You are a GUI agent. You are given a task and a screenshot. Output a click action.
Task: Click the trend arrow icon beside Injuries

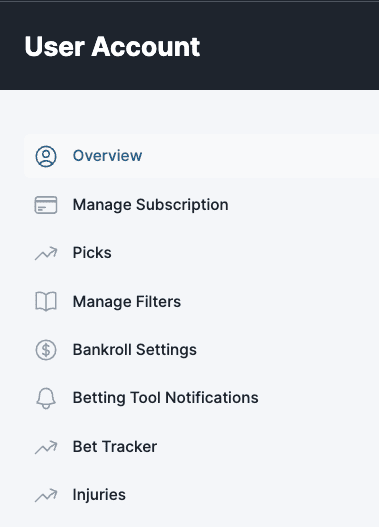click(46, 495)
